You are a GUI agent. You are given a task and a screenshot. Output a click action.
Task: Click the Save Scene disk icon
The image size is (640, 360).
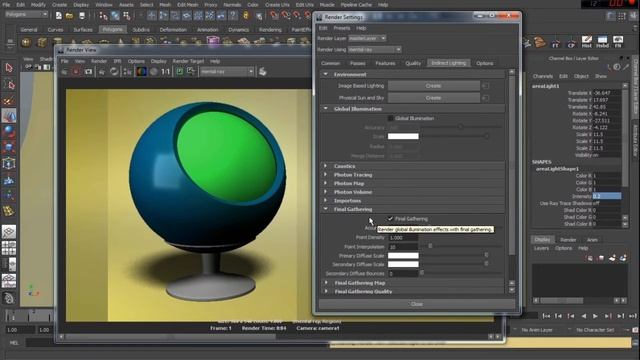[82, 16]
